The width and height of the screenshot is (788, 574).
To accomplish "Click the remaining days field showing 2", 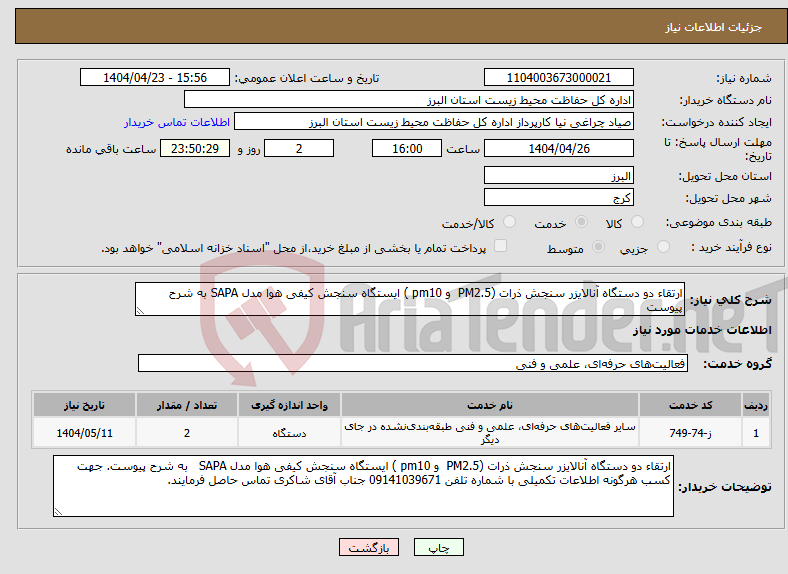I will coord(299,149).
